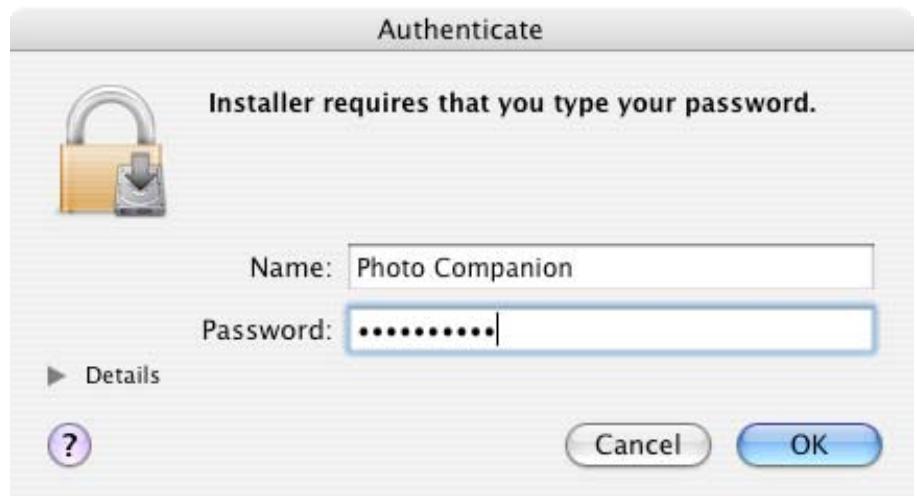Click the 'Installer requires' message text

(319, 103)
